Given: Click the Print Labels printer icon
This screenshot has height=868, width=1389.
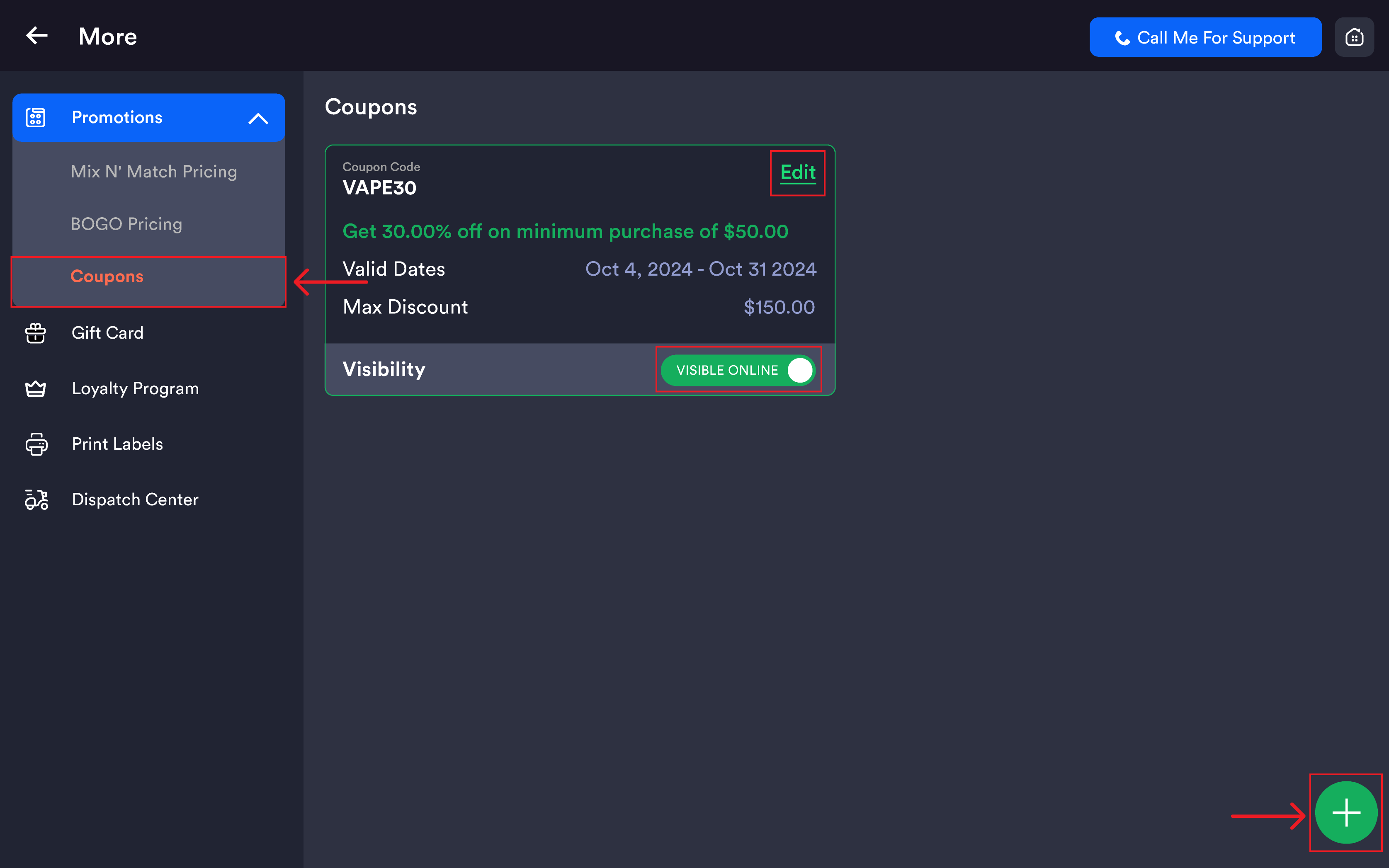Looking at the screenshot, I should pos(36,444).
